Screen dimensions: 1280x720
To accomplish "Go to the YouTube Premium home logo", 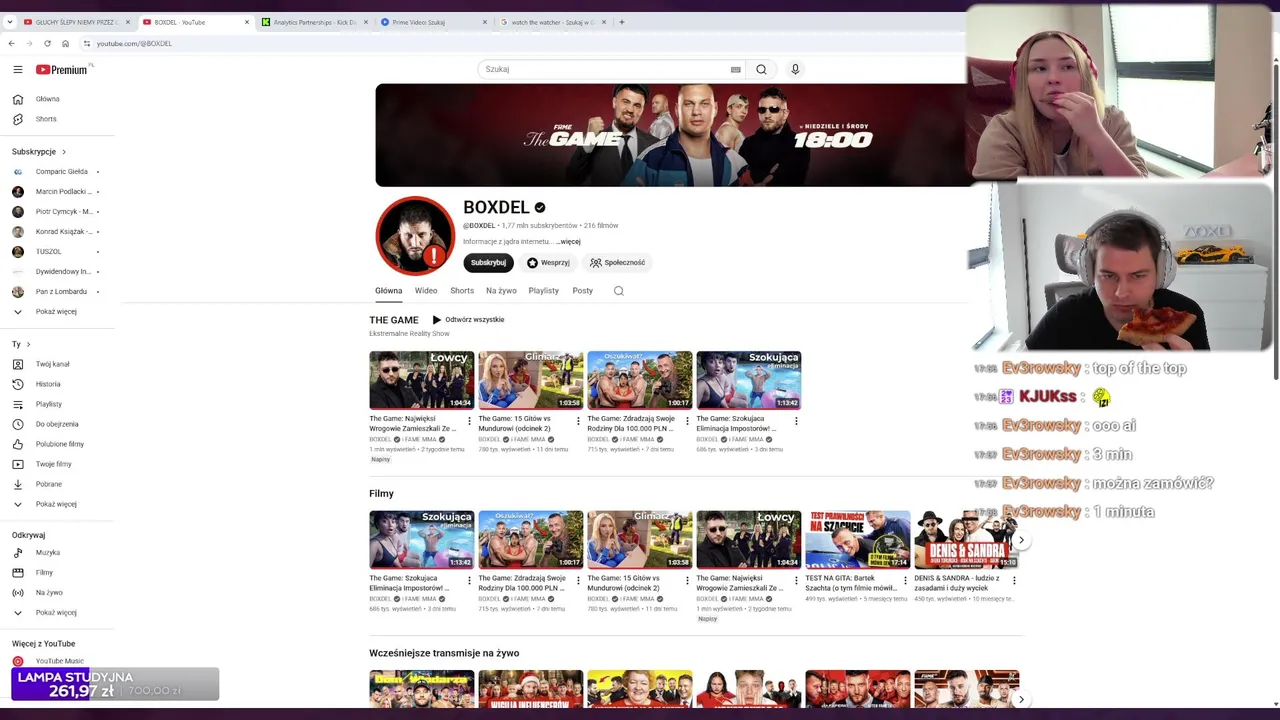I will coord(62,70).
